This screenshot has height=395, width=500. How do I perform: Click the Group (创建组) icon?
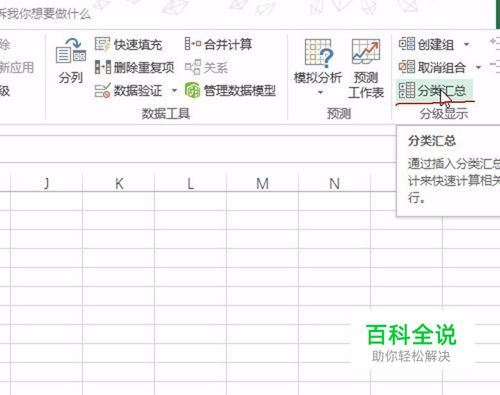tap(407, 44)
